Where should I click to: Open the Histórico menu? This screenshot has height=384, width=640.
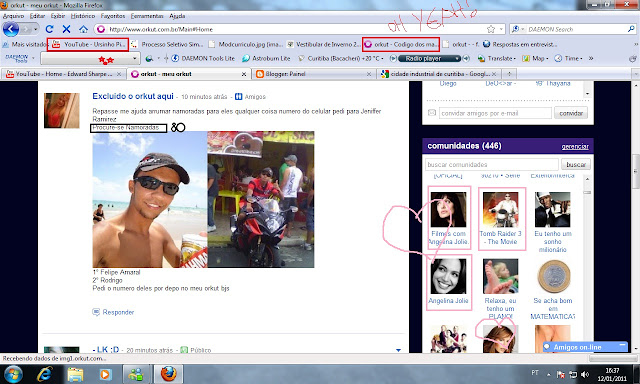(x=82, y=16)
